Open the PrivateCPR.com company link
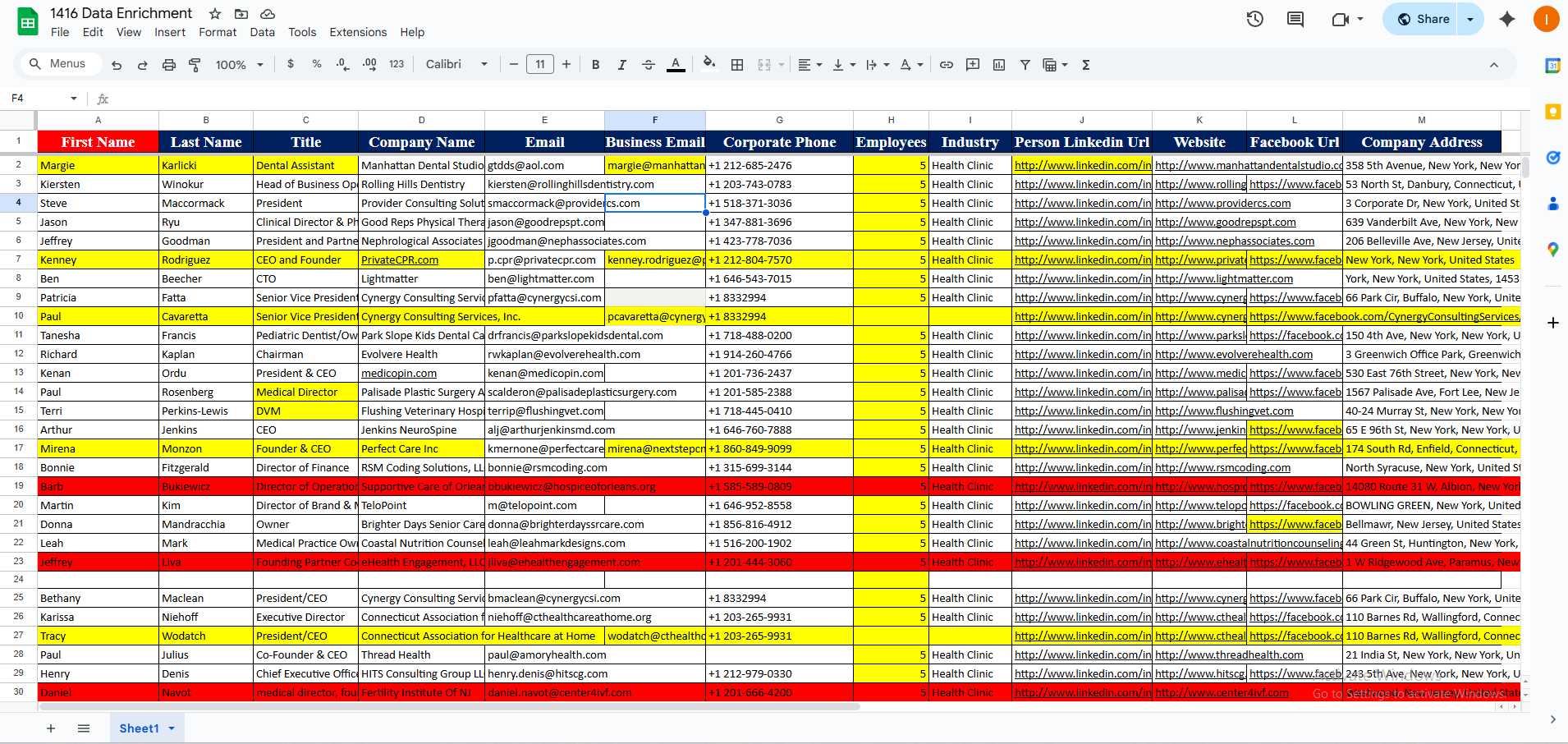This screenshot has width=1568, height=744. [x=399, y=260]
